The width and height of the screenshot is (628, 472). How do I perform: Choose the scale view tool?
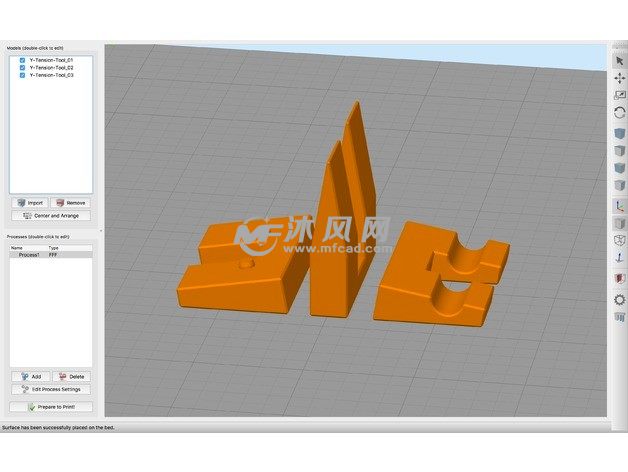point(619,95)
